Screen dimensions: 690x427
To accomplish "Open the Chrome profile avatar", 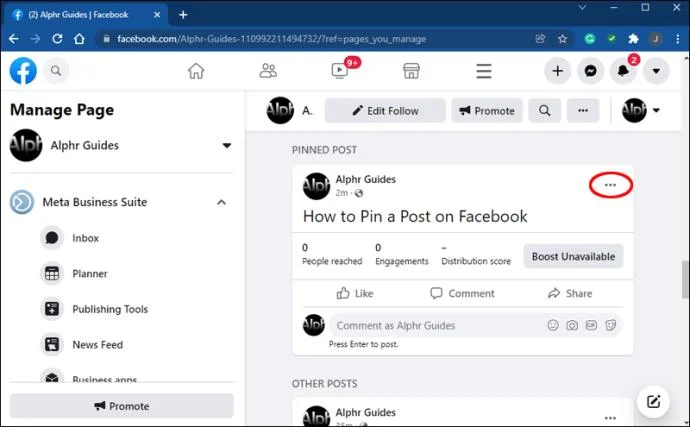I will [655, 39].
